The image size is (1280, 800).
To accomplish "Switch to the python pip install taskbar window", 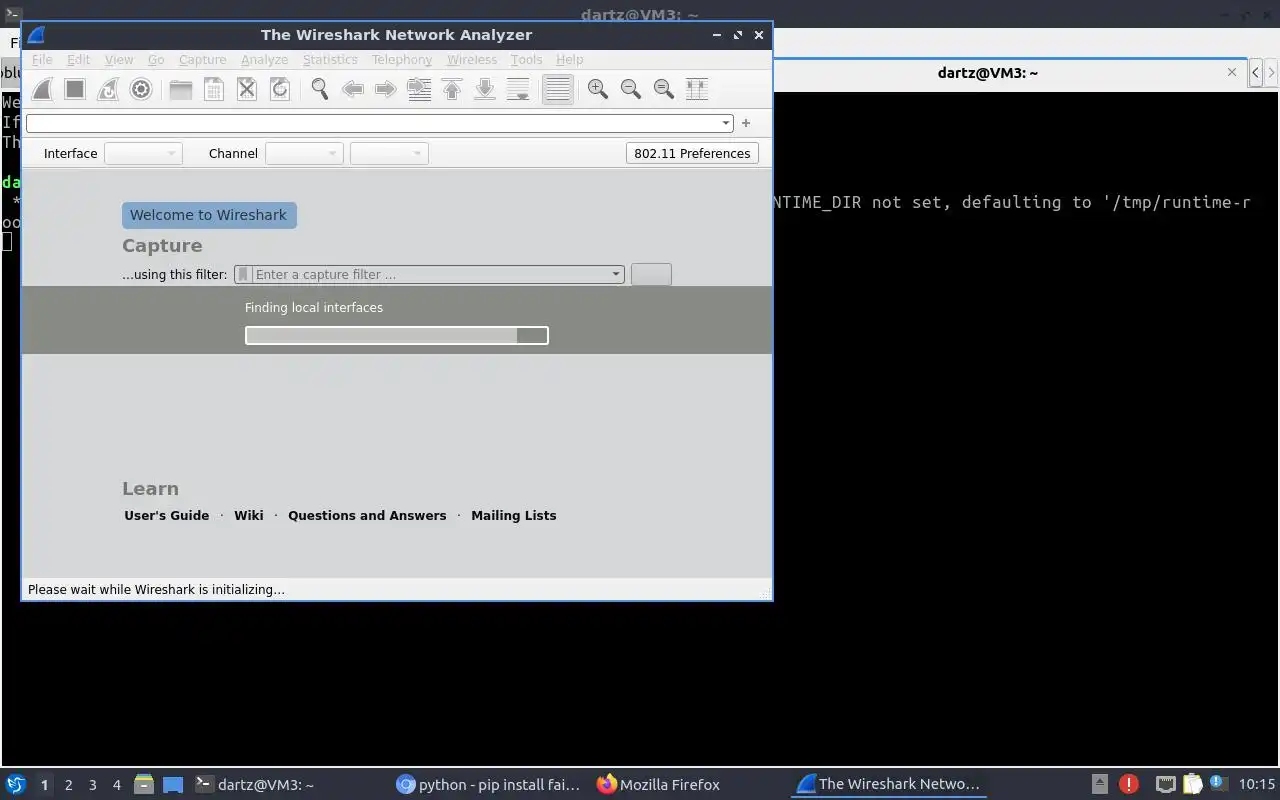I will point(489,785).
